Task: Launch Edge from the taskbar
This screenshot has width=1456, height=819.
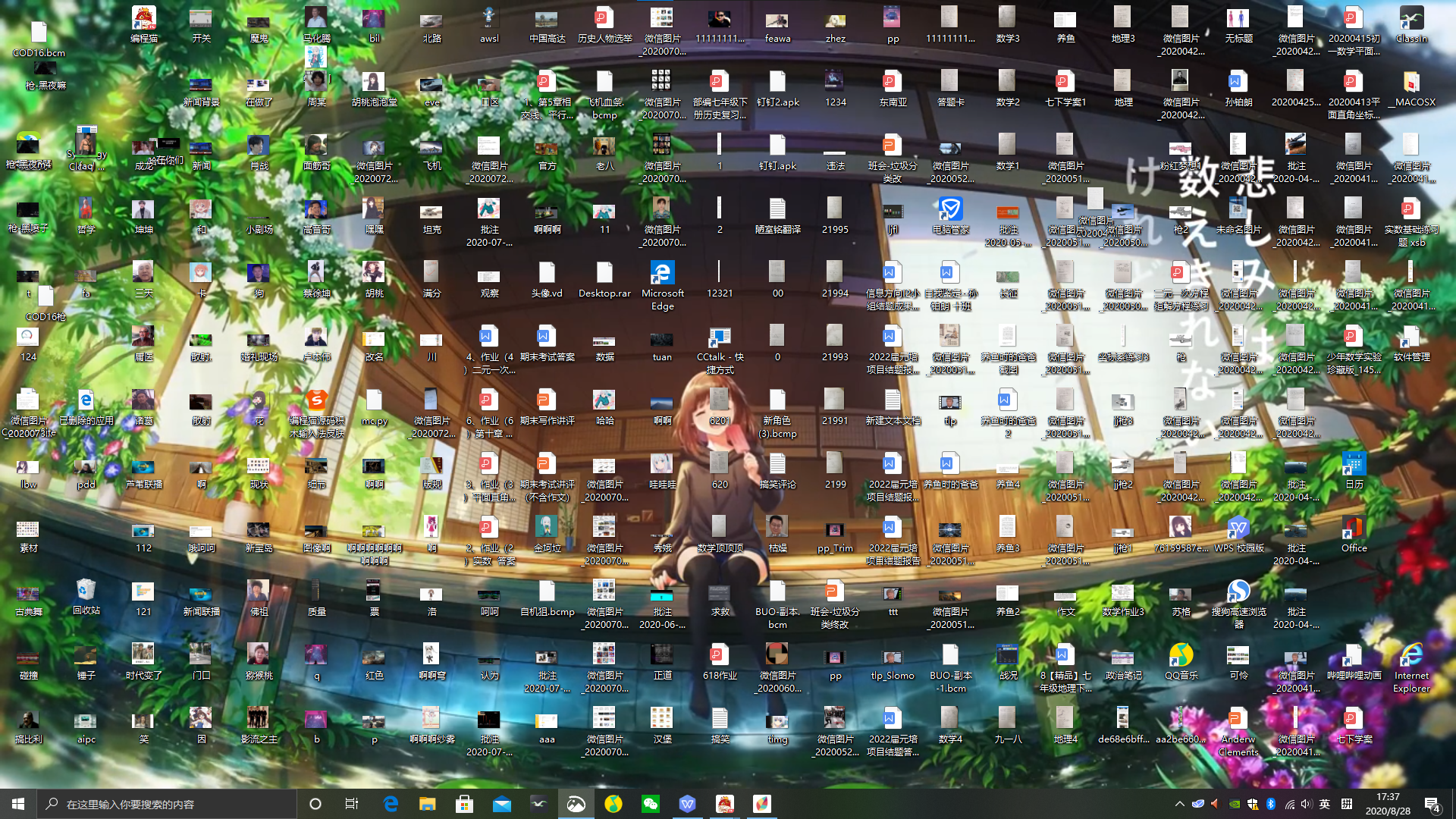Action: point(391,804)
